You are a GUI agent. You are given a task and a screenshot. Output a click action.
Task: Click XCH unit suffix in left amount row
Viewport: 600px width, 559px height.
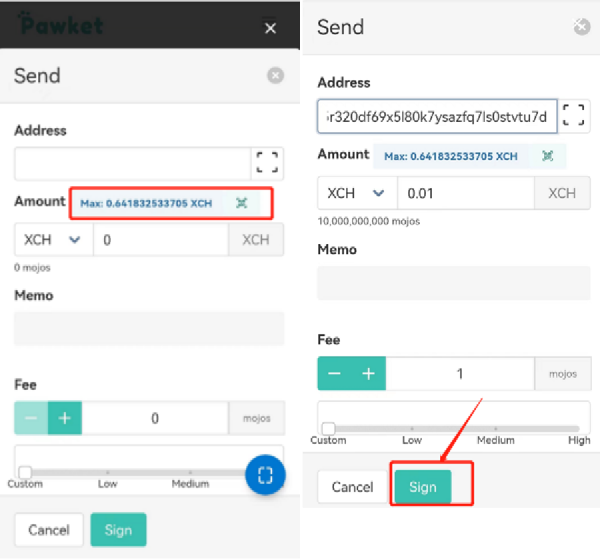tap(256, 240)
